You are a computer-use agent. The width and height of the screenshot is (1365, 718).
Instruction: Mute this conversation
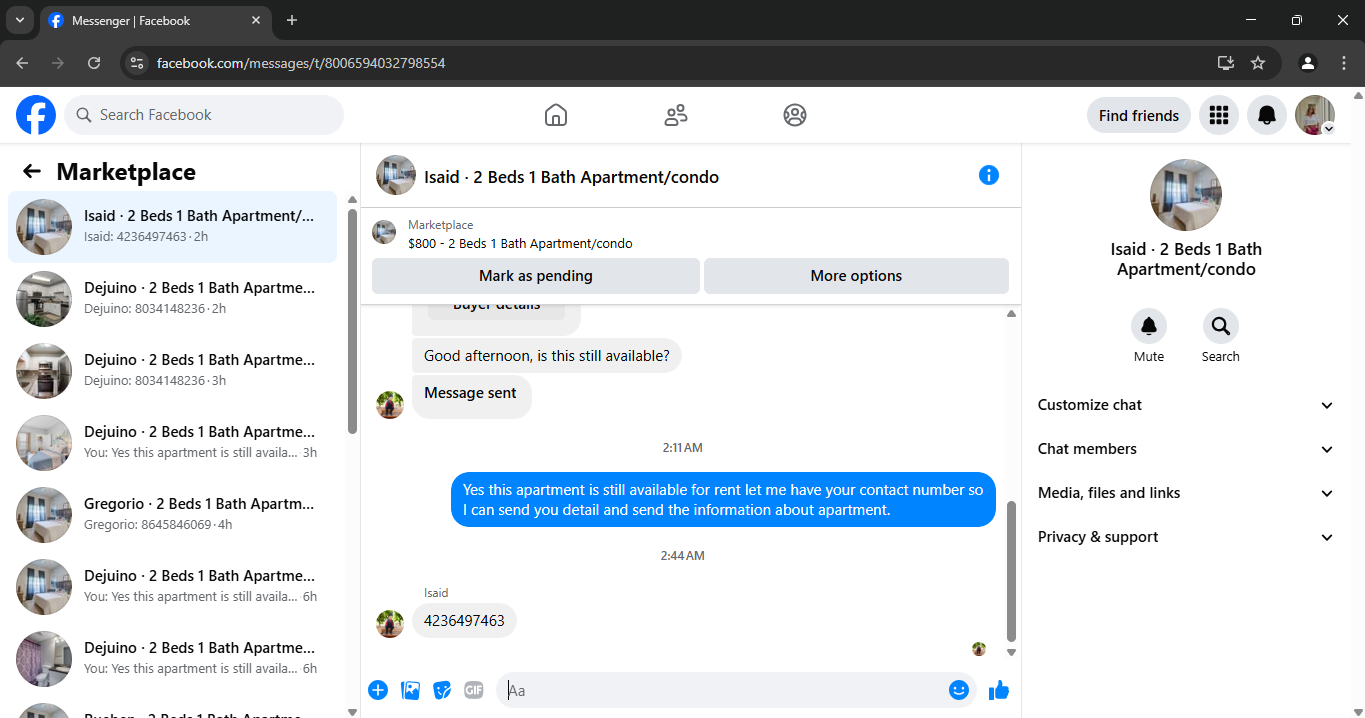1149,326
